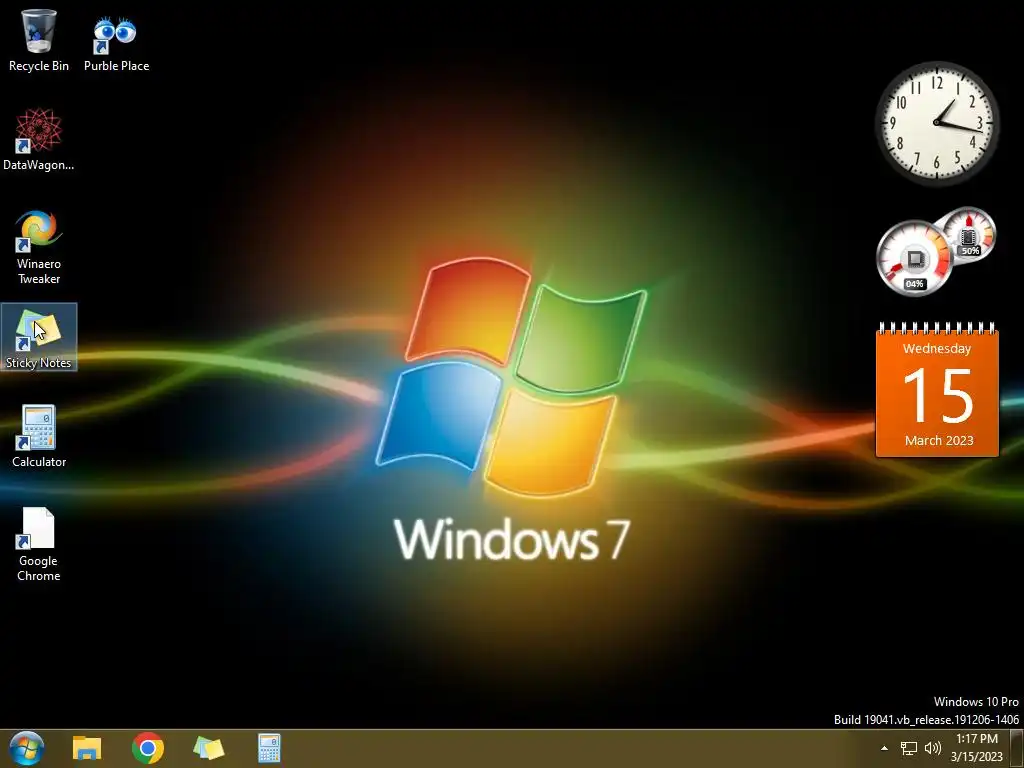1024x768 pixels.
Task: Select the DataWagon desktop shortcut
Action: [x=39, y=140]
